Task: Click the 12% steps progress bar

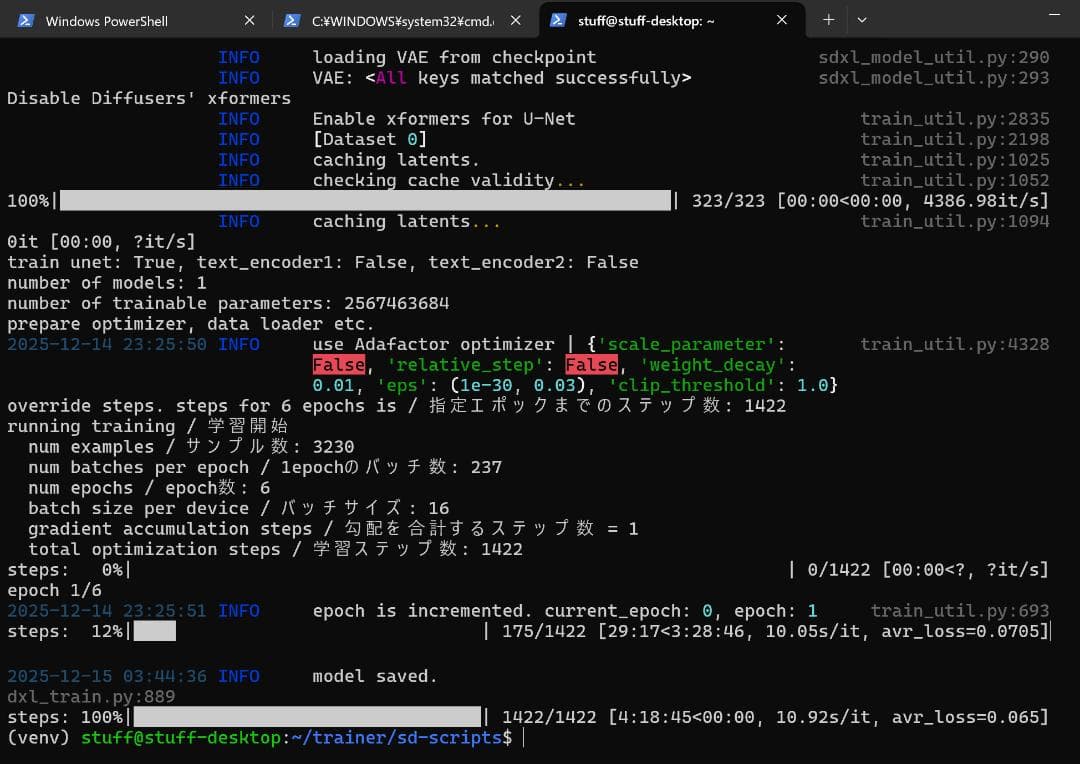Action: 155,631
